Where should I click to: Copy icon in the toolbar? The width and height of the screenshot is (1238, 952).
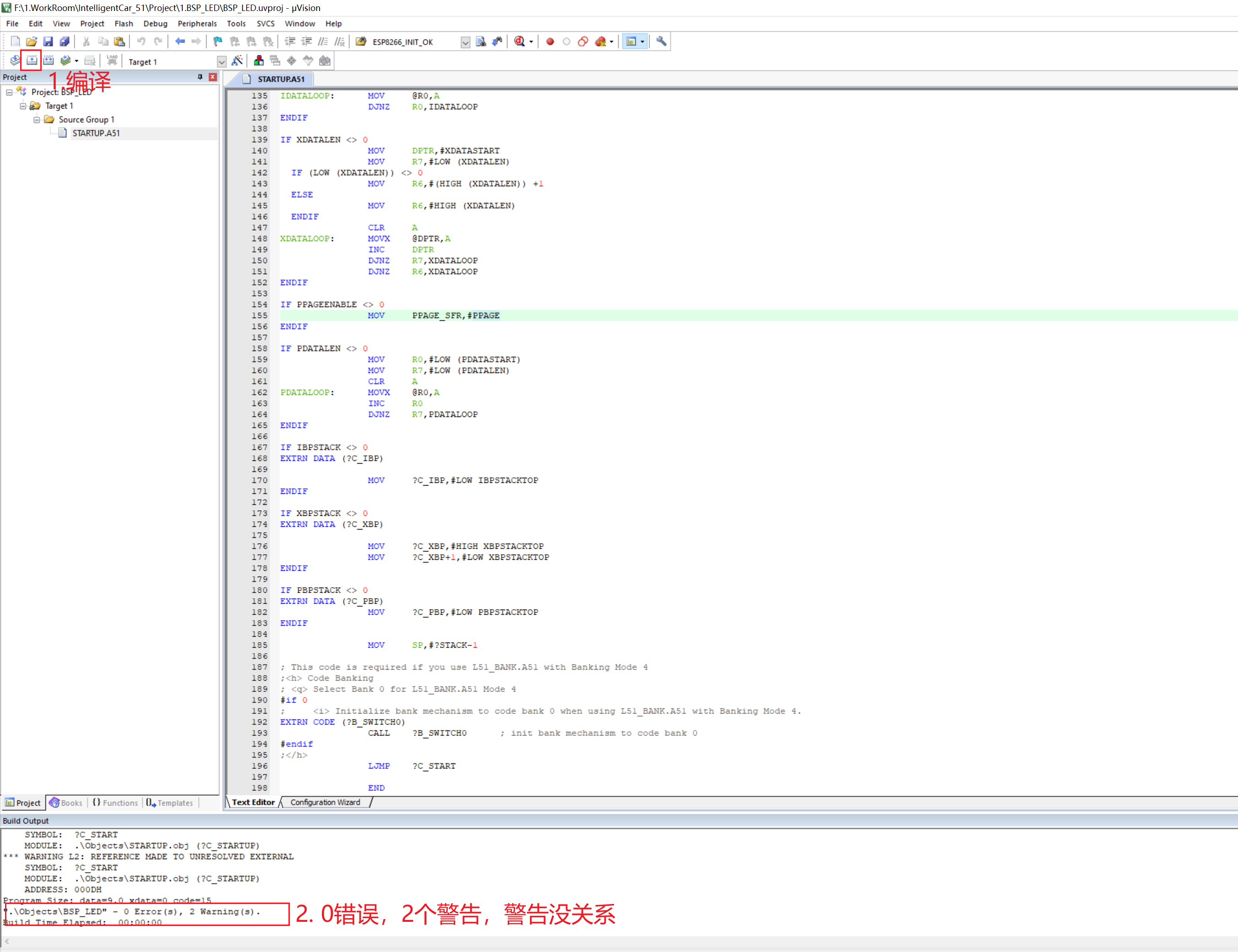tap(103, 41)
